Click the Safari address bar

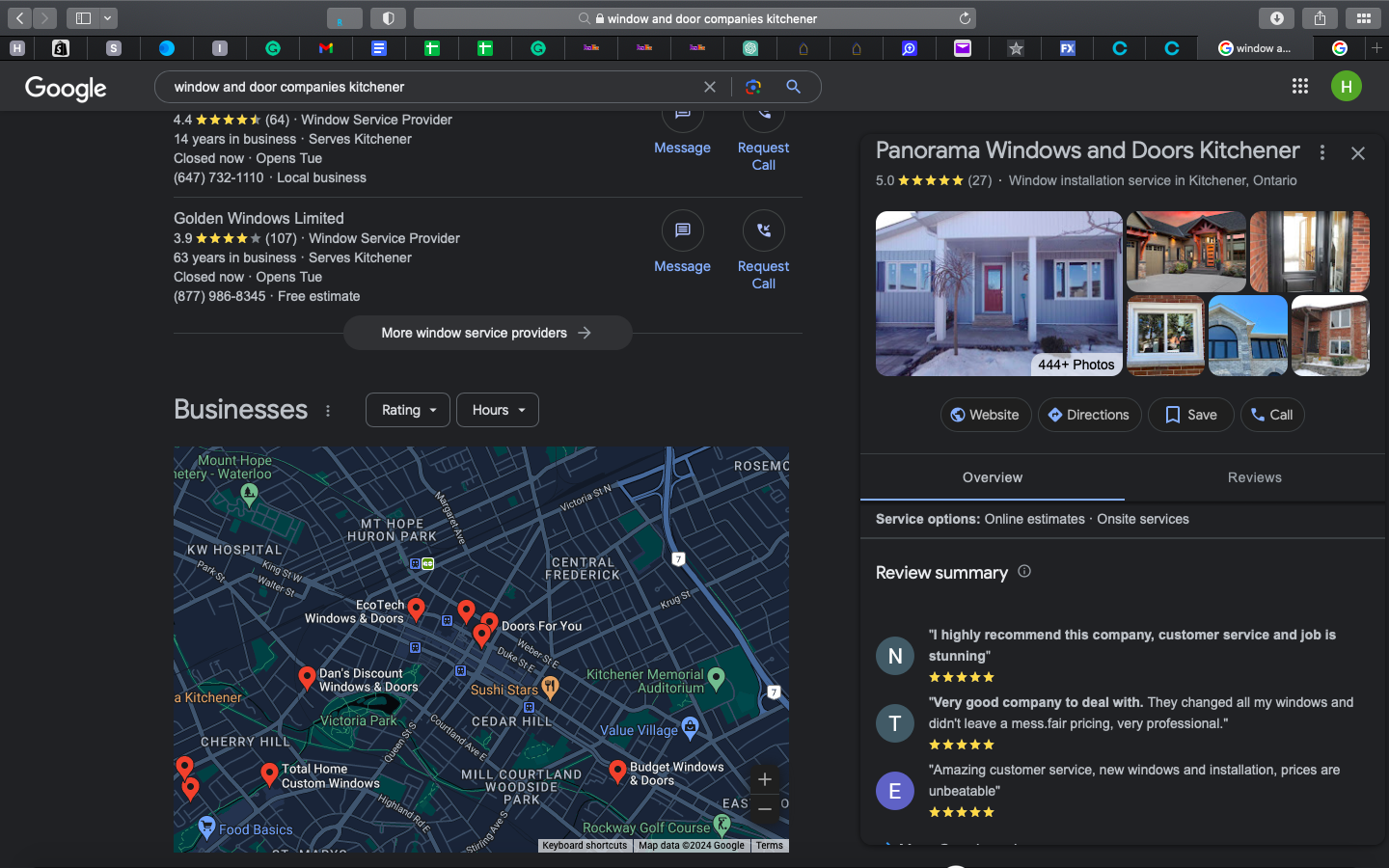coord(694,18)
